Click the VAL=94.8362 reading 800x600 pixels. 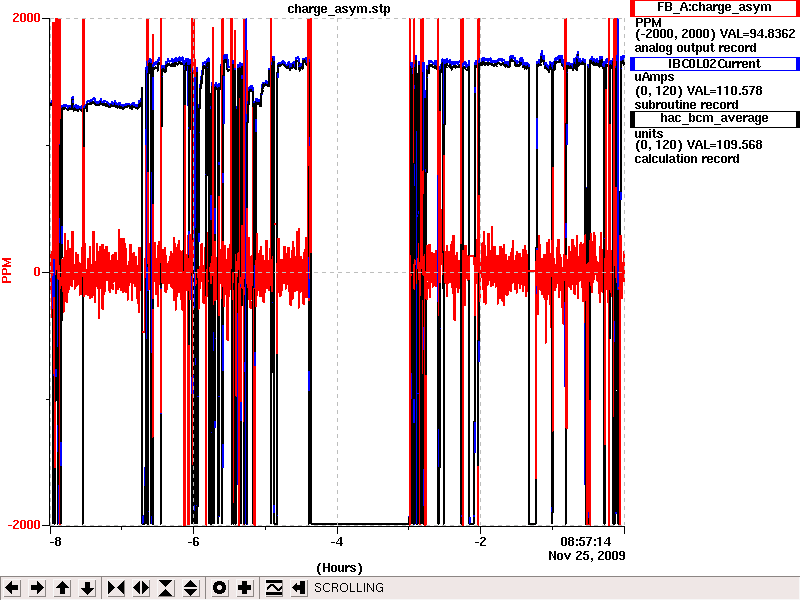pos(757,34)
